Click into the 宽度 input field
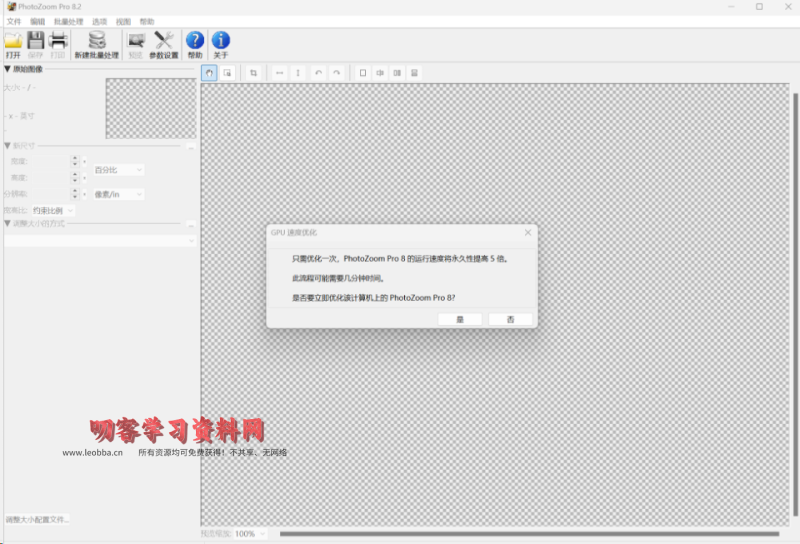800x544 pixels. point(51,161)
